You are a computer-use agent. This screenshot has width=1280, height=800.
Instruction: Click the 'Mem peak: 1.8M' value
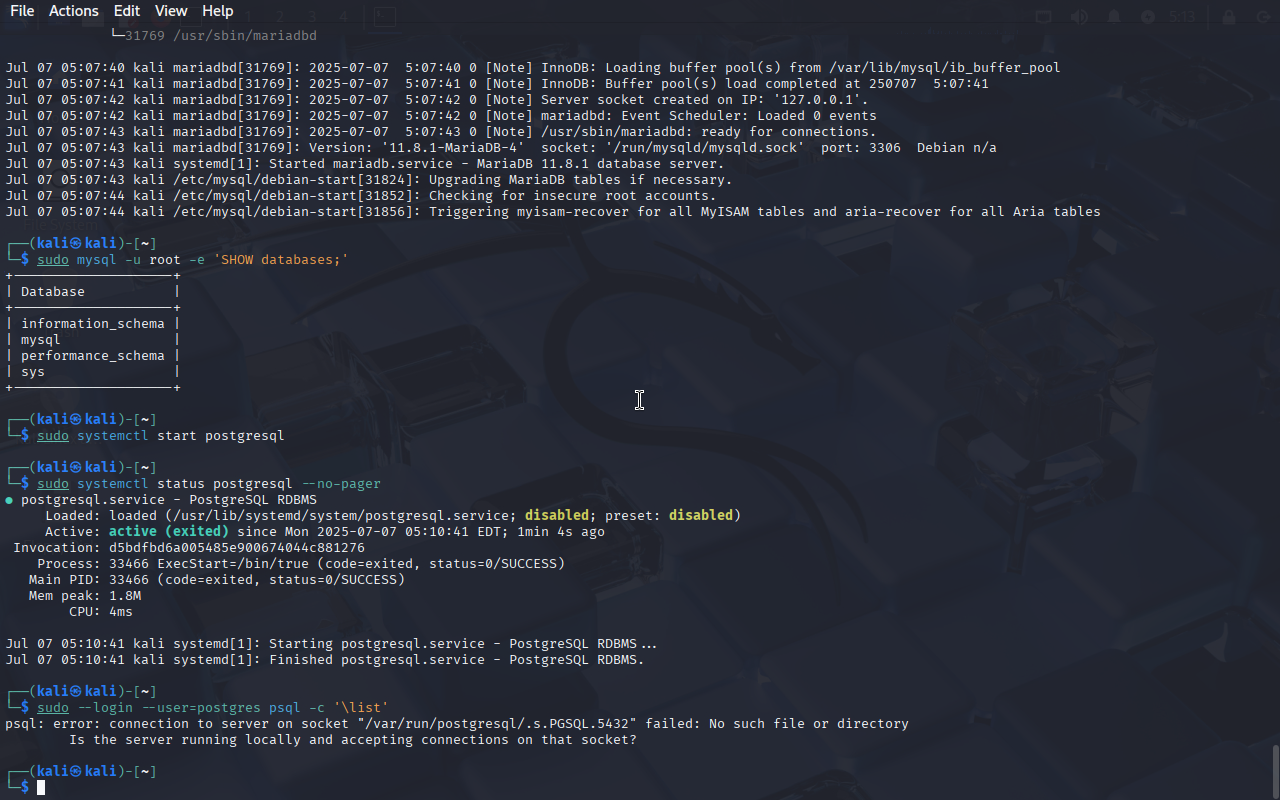(x=125, y=596)
